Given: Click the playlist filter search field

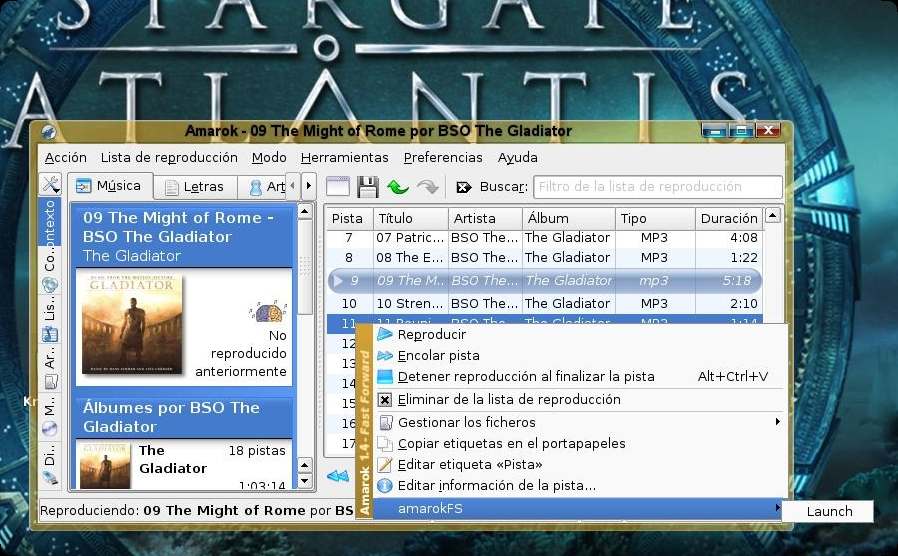Looking at the screenshot, I should click(x=657, y=187).
